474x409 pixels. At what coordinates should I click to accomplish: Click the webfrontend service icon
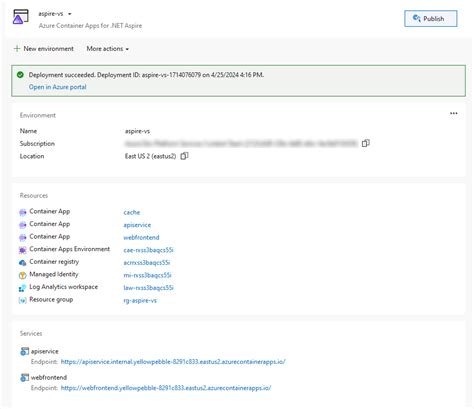25,377
